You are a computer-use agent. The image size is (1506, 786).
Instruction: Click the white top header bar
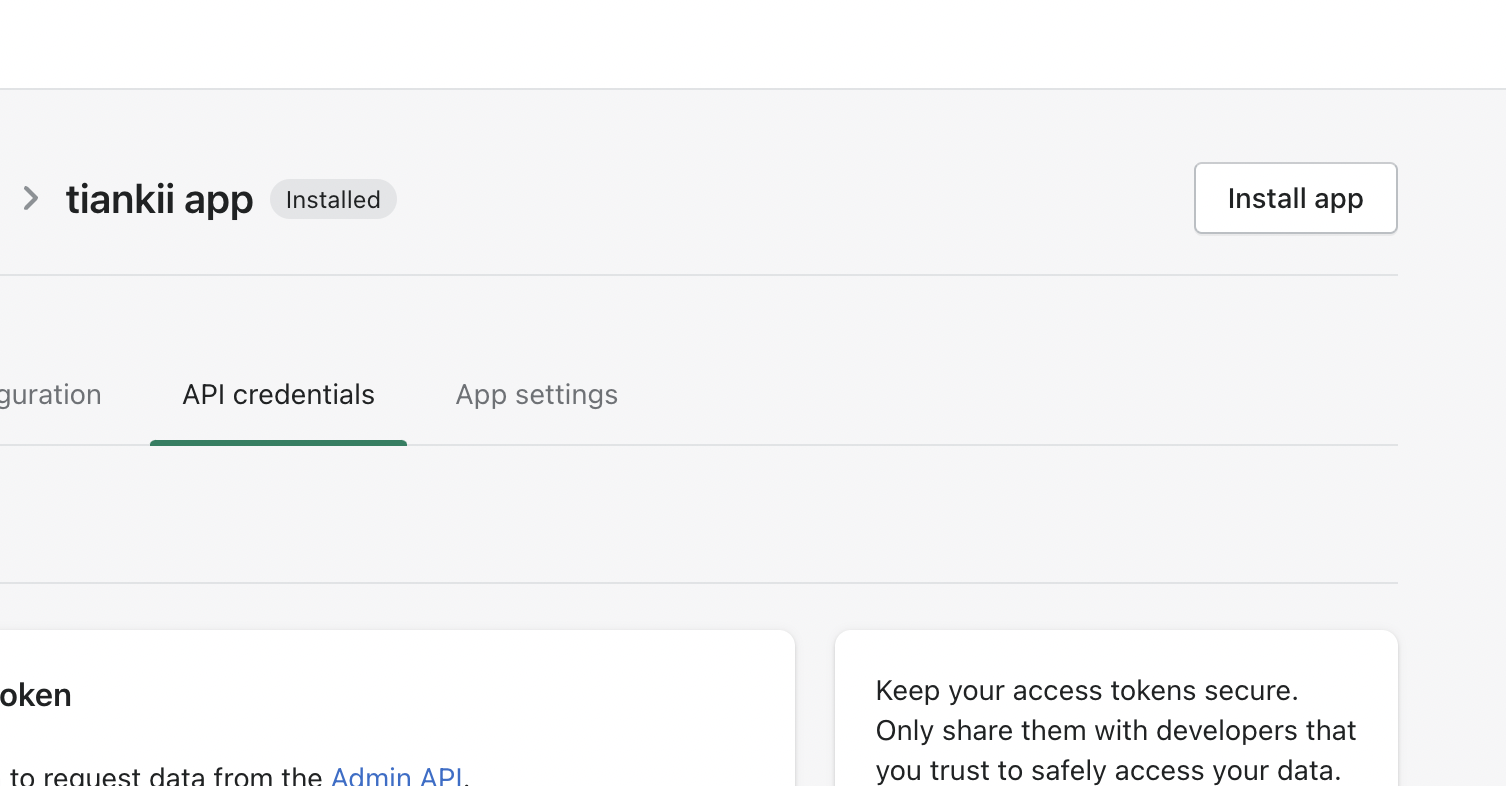click(753, 44)
